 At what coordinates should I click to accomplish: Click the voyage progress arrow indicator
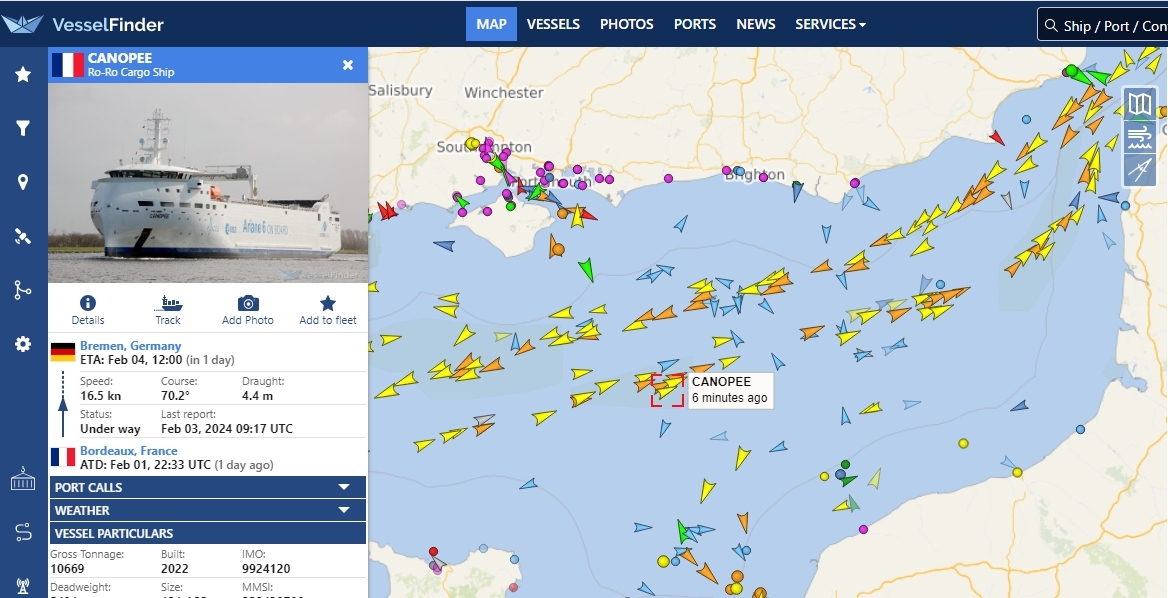[63, 404]
